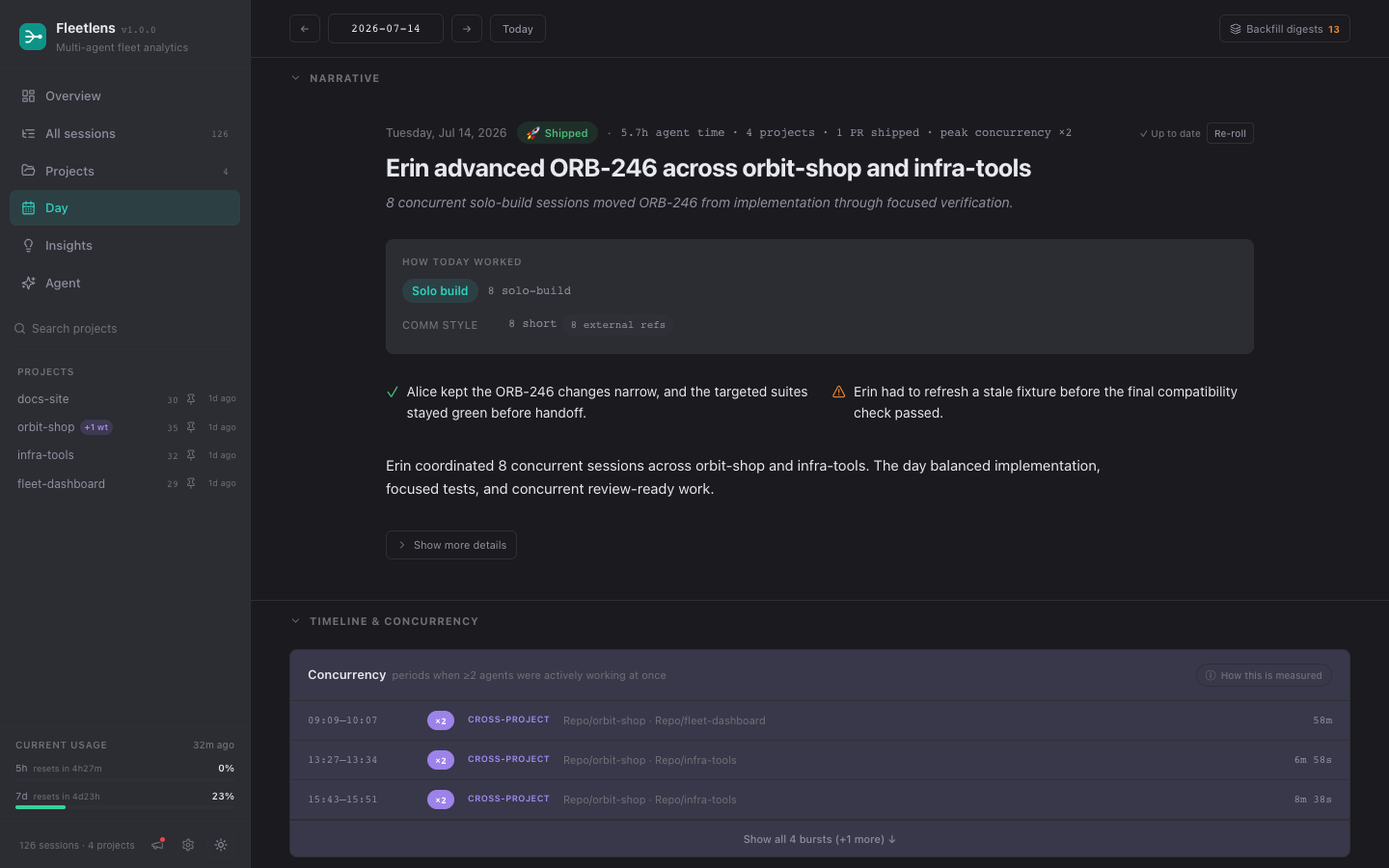Viewport: 1389px width, 868px height.
Task: Select the Day view in sidebar
Action: 124,207
